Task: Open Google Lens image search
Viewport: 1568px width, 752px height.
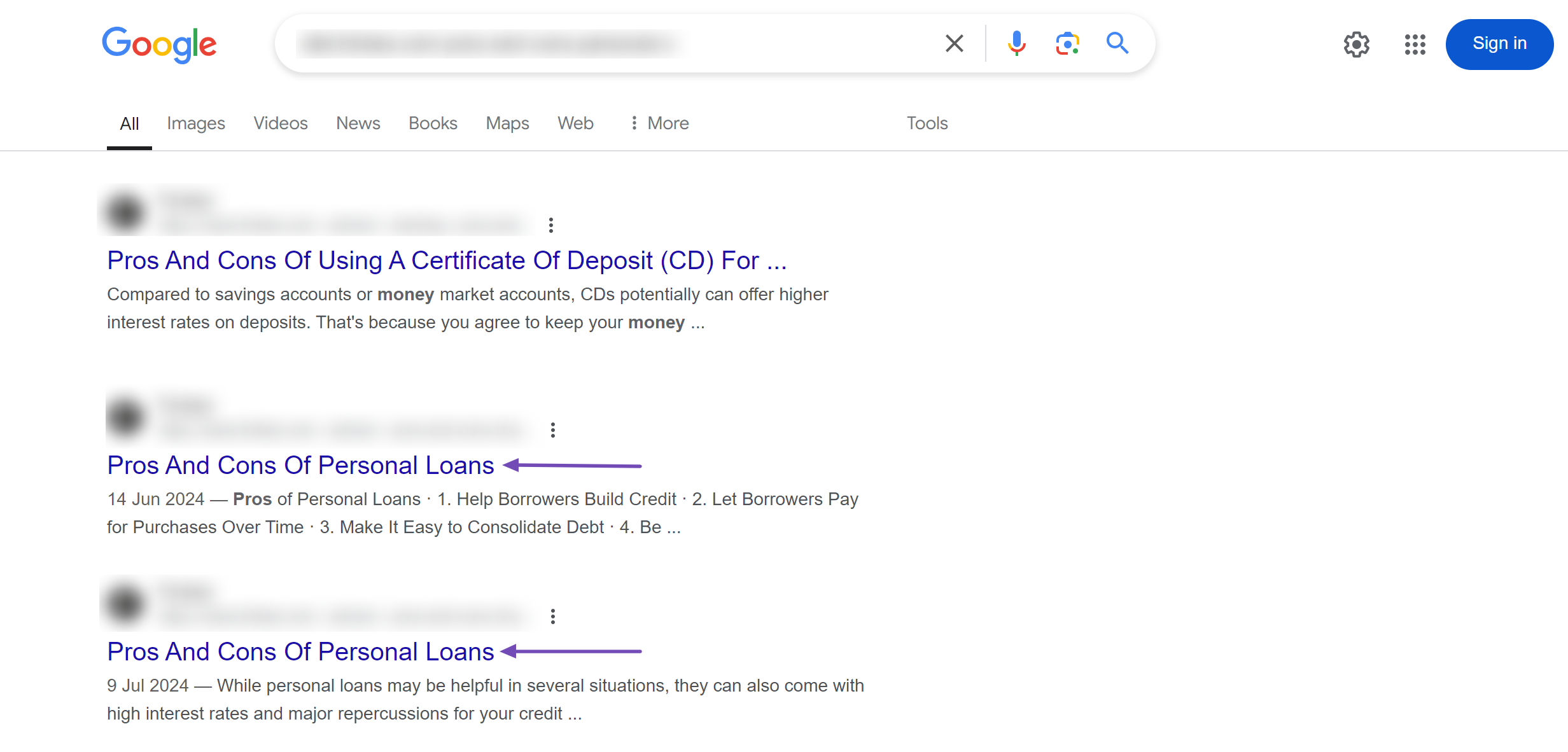Action: (x=1067, y=43)
